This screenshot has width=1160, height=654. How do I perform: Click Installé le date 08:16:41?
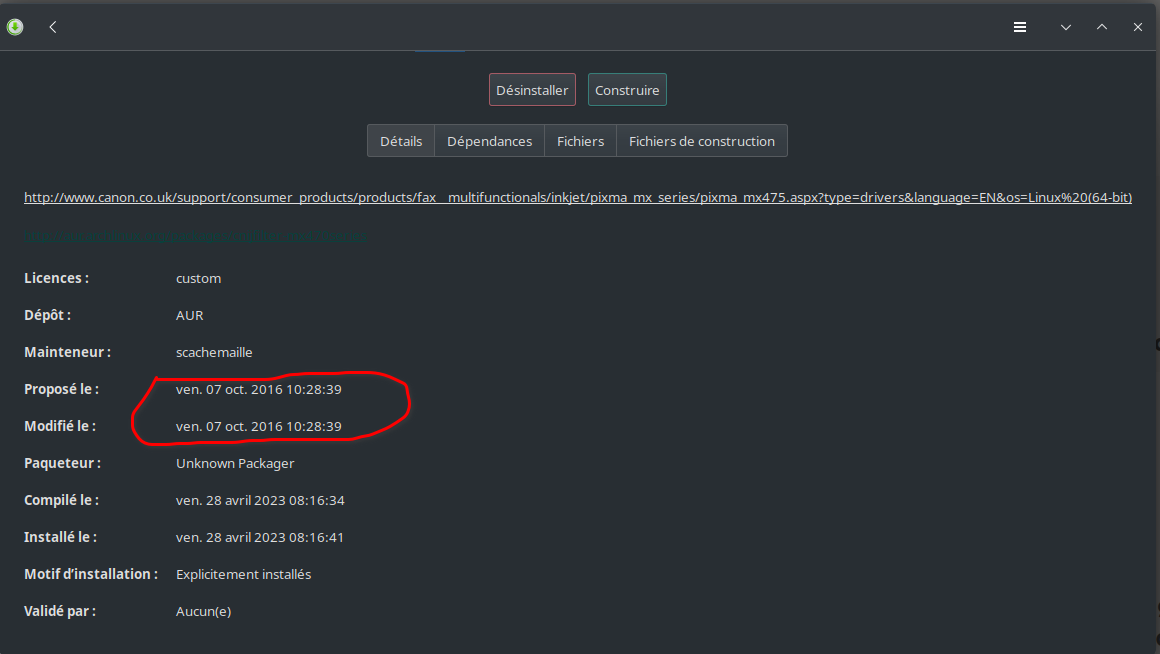click(x=260, y=537)
